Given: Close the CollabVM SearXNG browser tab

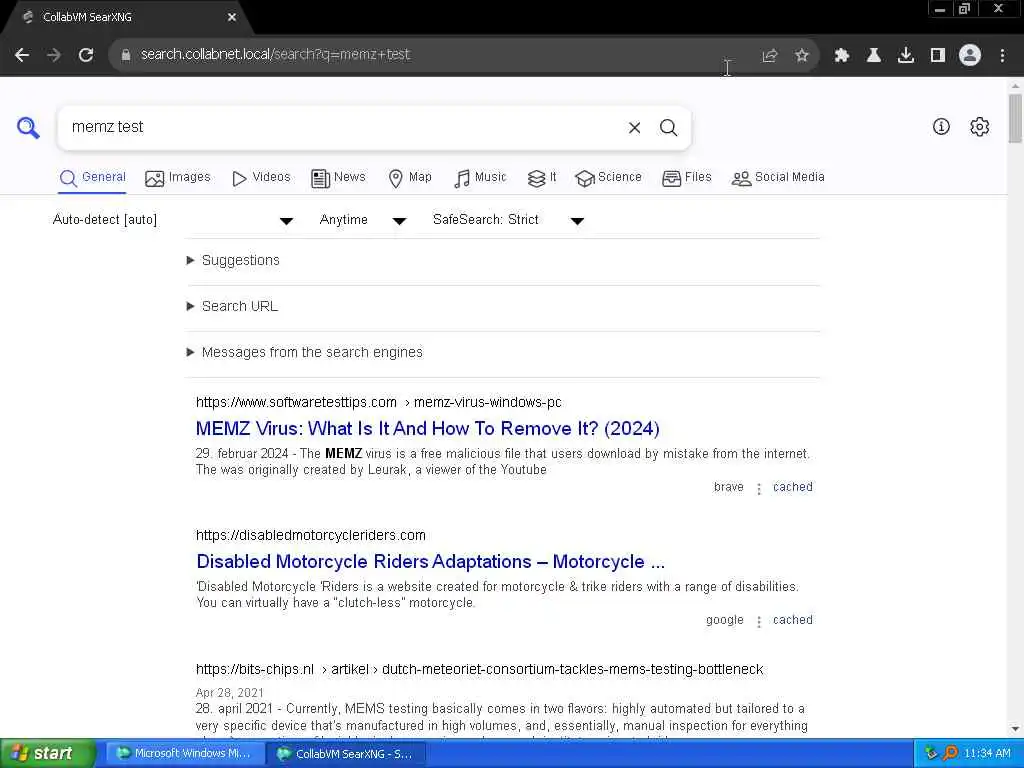Looking at the screenshot, I should 232,17.
